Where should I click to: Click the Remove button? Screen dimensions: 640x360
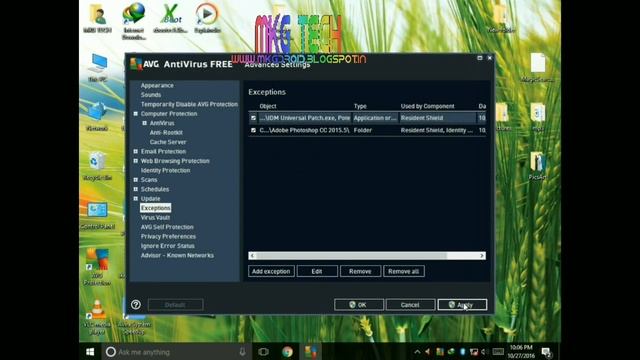360,271
